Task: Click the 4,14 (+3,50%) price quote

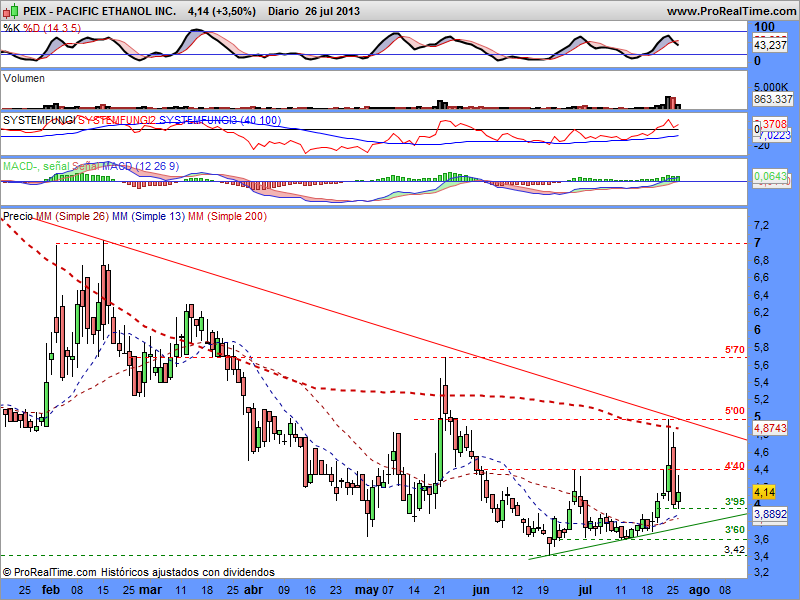Action: coord(222,11)
